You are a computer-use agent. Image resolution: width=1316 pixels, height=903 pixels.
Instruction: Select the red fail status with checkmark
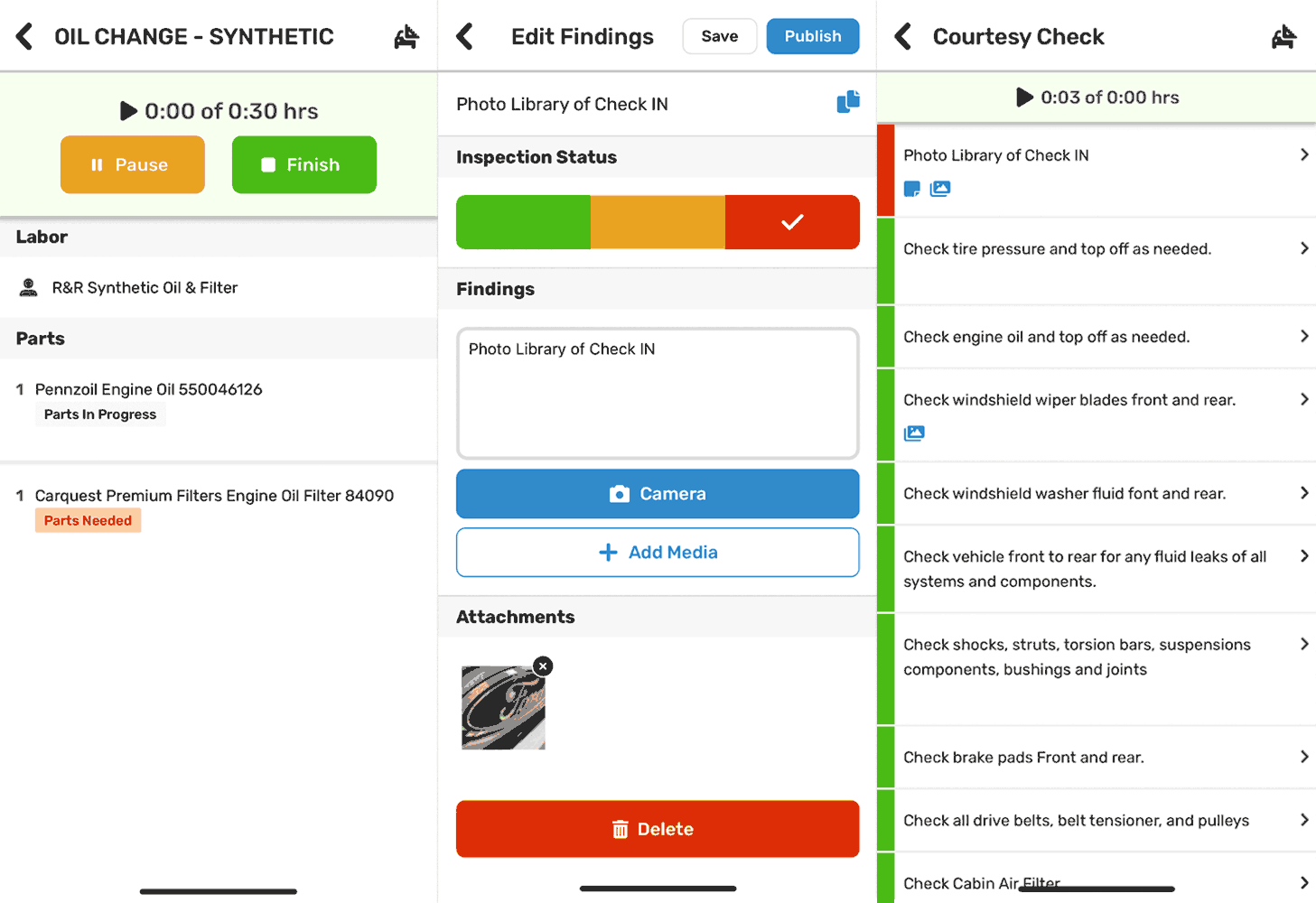point(792,221)
